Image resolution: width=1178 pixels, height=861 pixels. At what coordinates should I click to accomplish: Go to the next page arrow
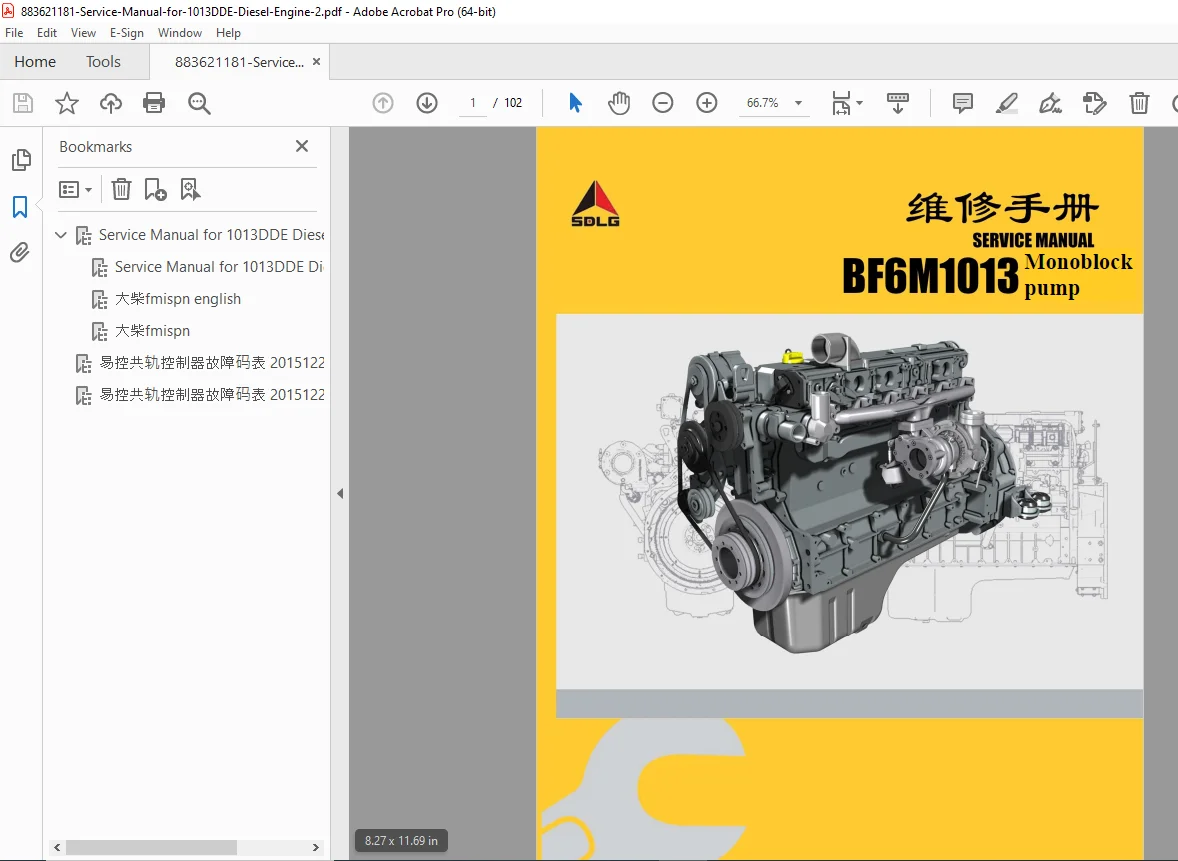(x=427, y=103)
